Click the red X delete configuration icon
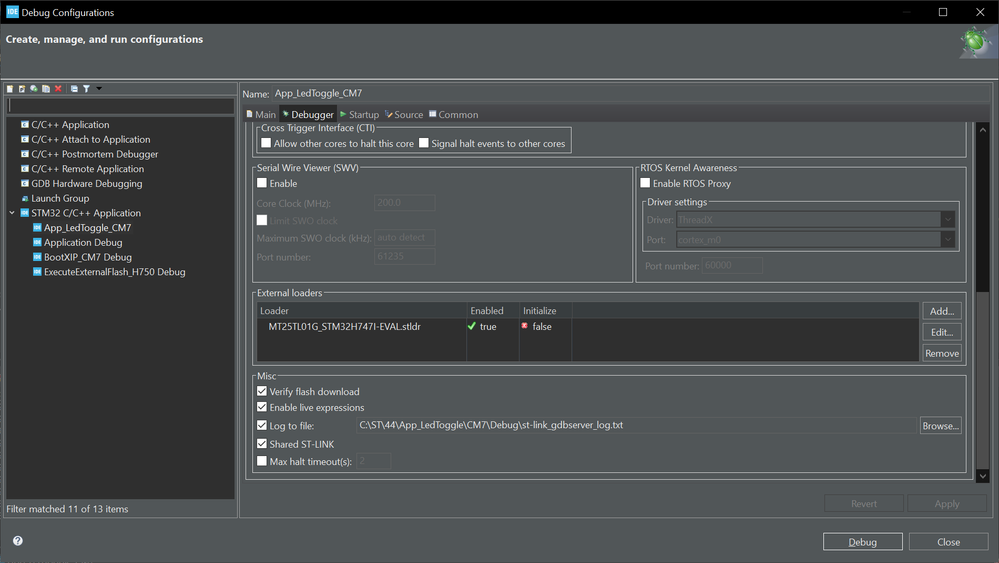999x563 pixels. tap(58, 89)
